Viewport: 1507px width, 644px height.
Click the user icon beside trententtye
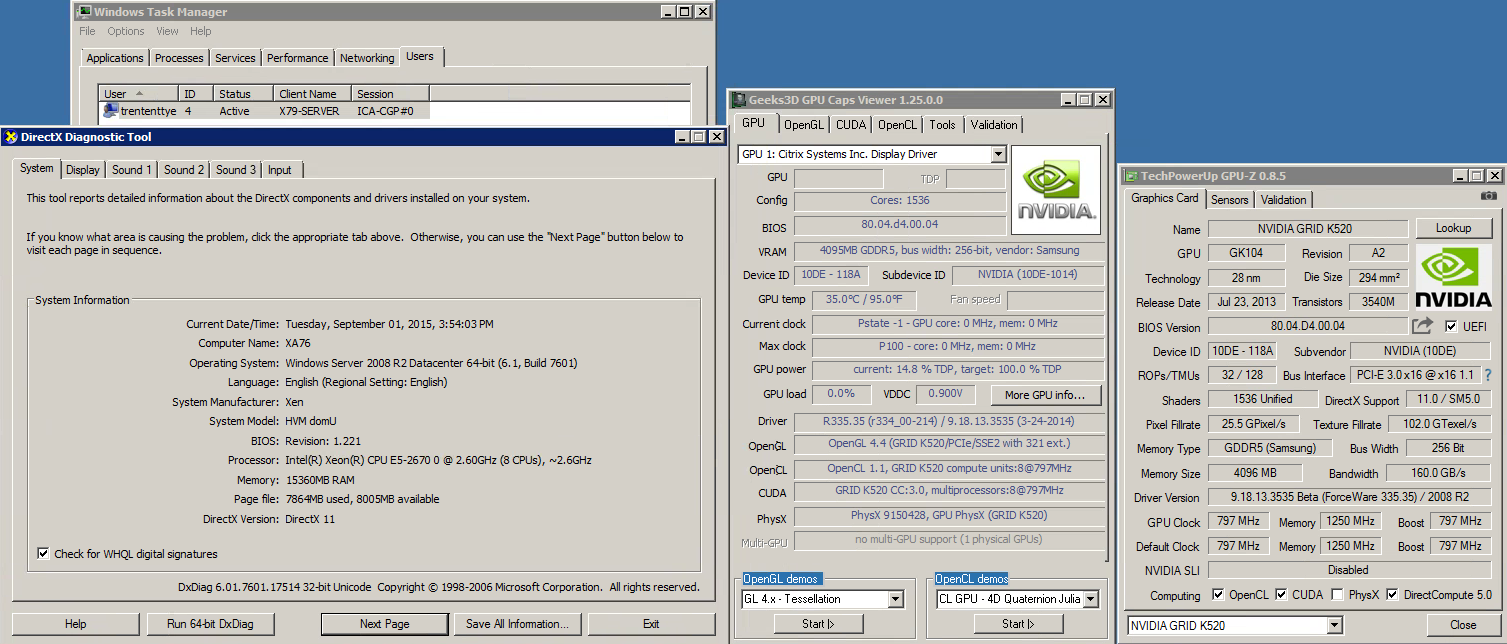click(110, 111)
